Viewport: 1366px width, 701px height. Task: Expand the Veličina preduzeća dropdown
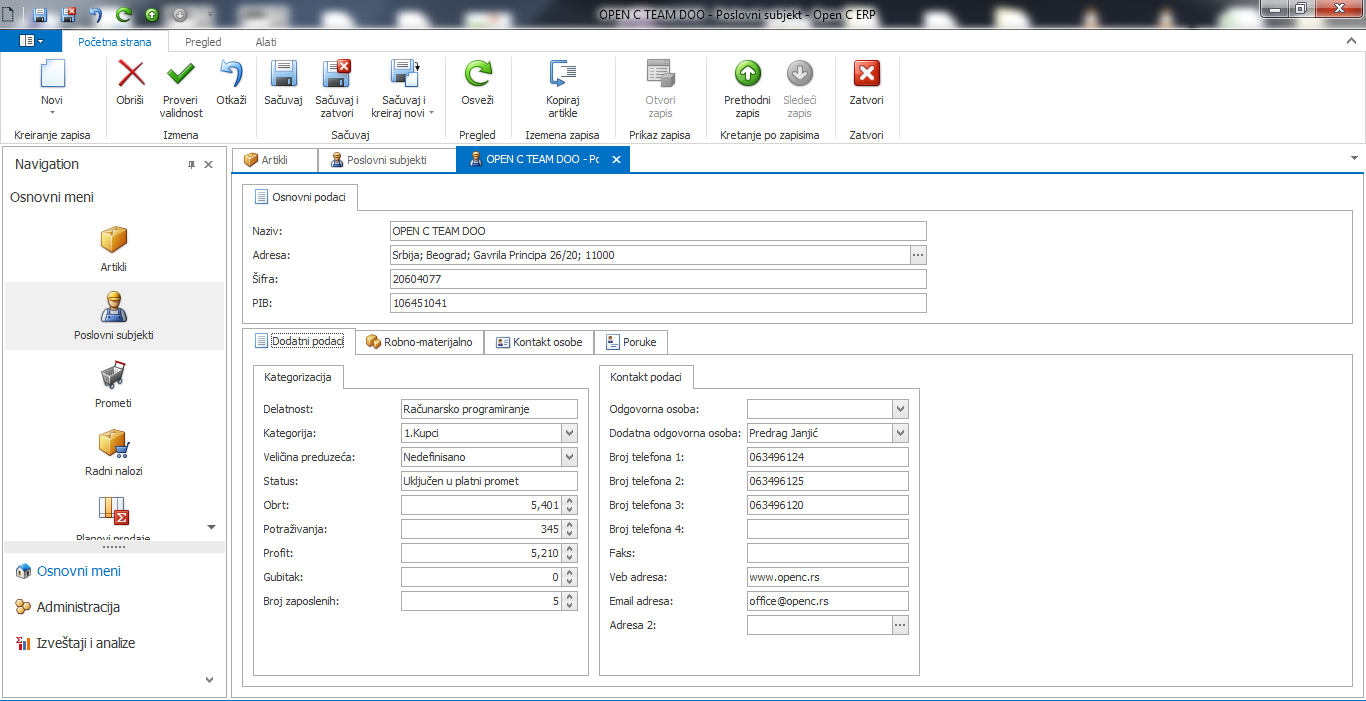tap(569, 457)
